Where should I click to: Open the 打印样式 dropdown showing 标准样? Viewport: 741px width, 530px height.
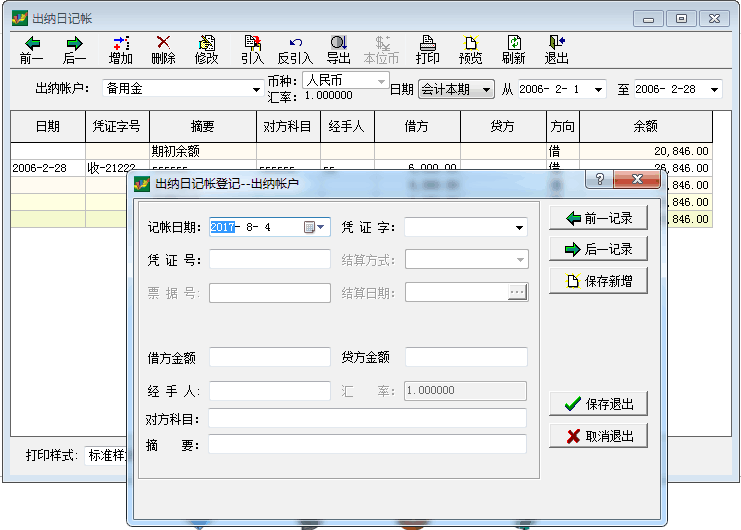point(106,455)
